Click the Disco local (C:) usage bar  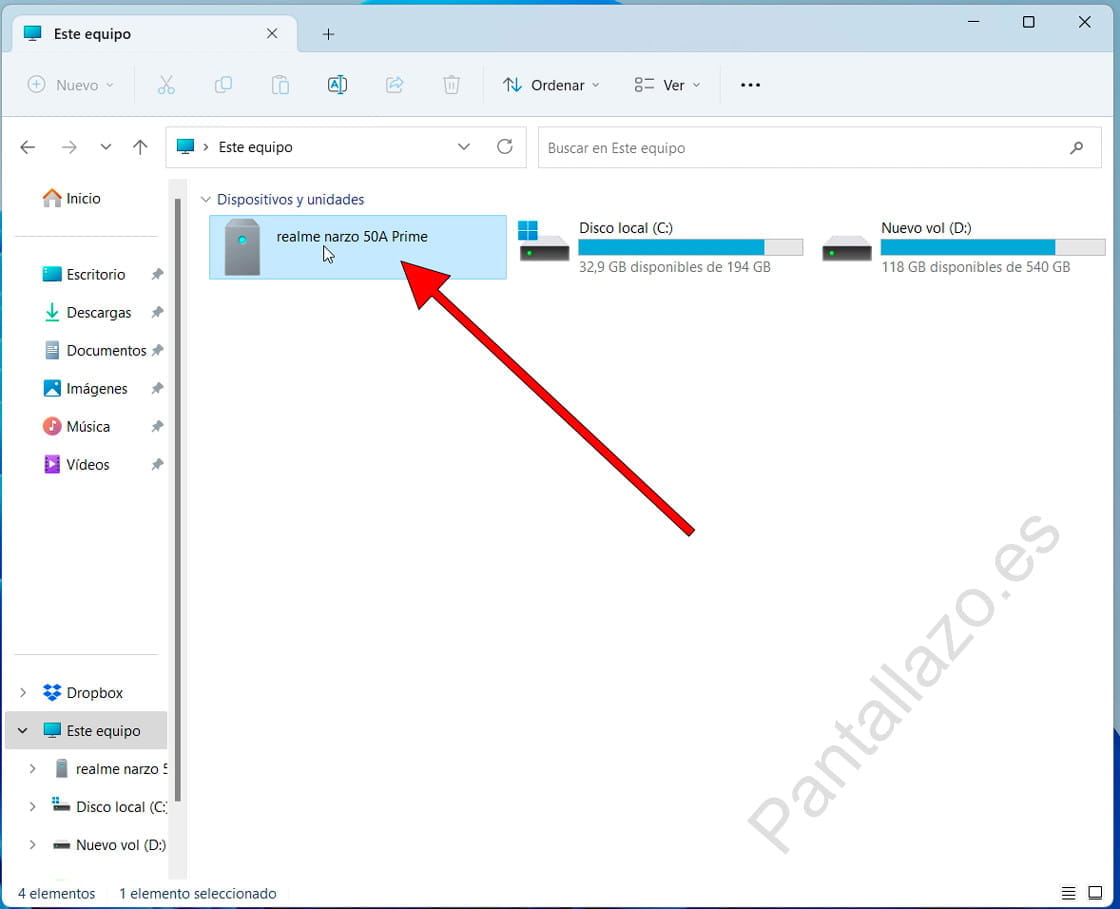[691, 247]
